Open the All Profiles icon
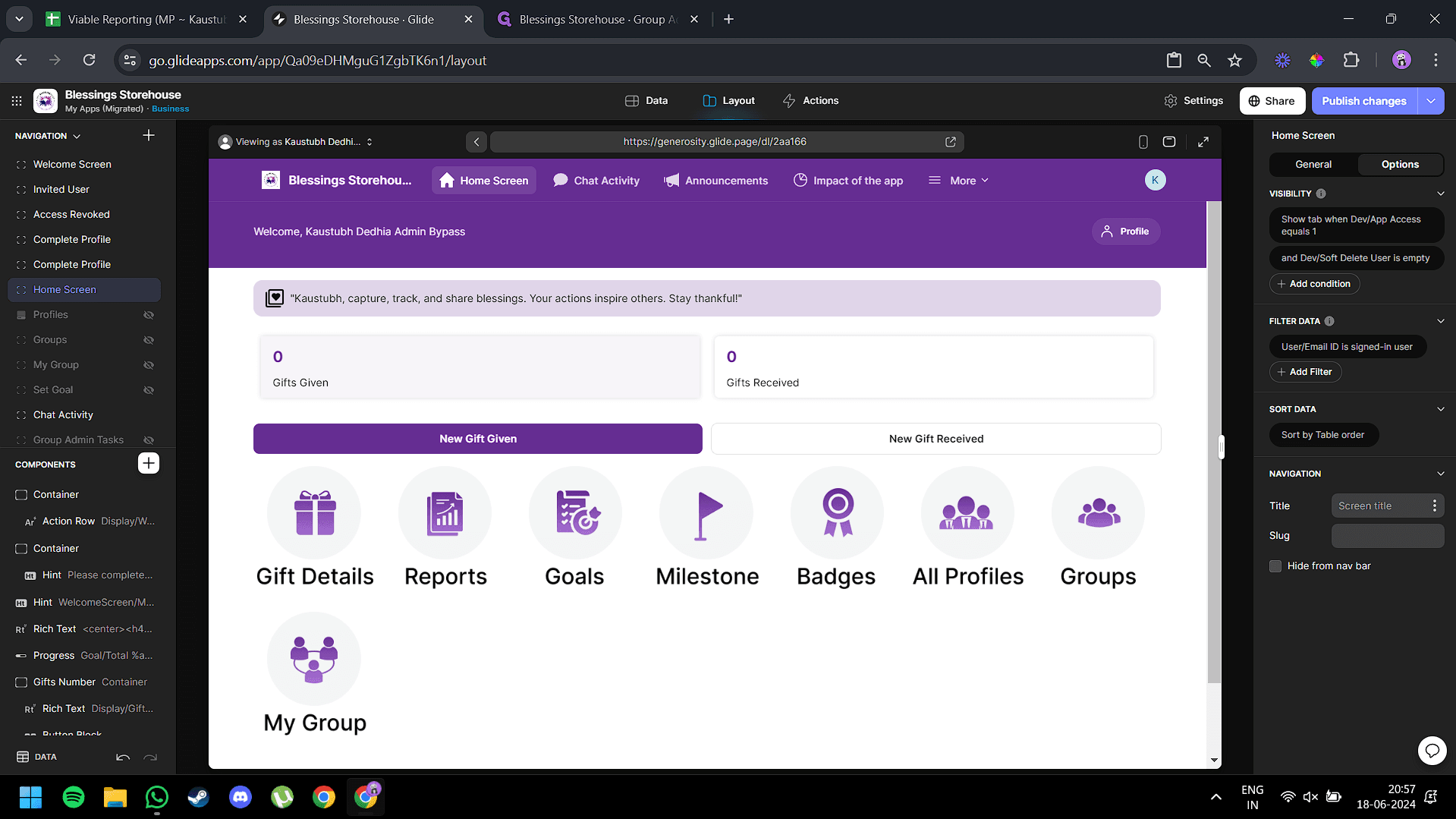 (967, 513)
